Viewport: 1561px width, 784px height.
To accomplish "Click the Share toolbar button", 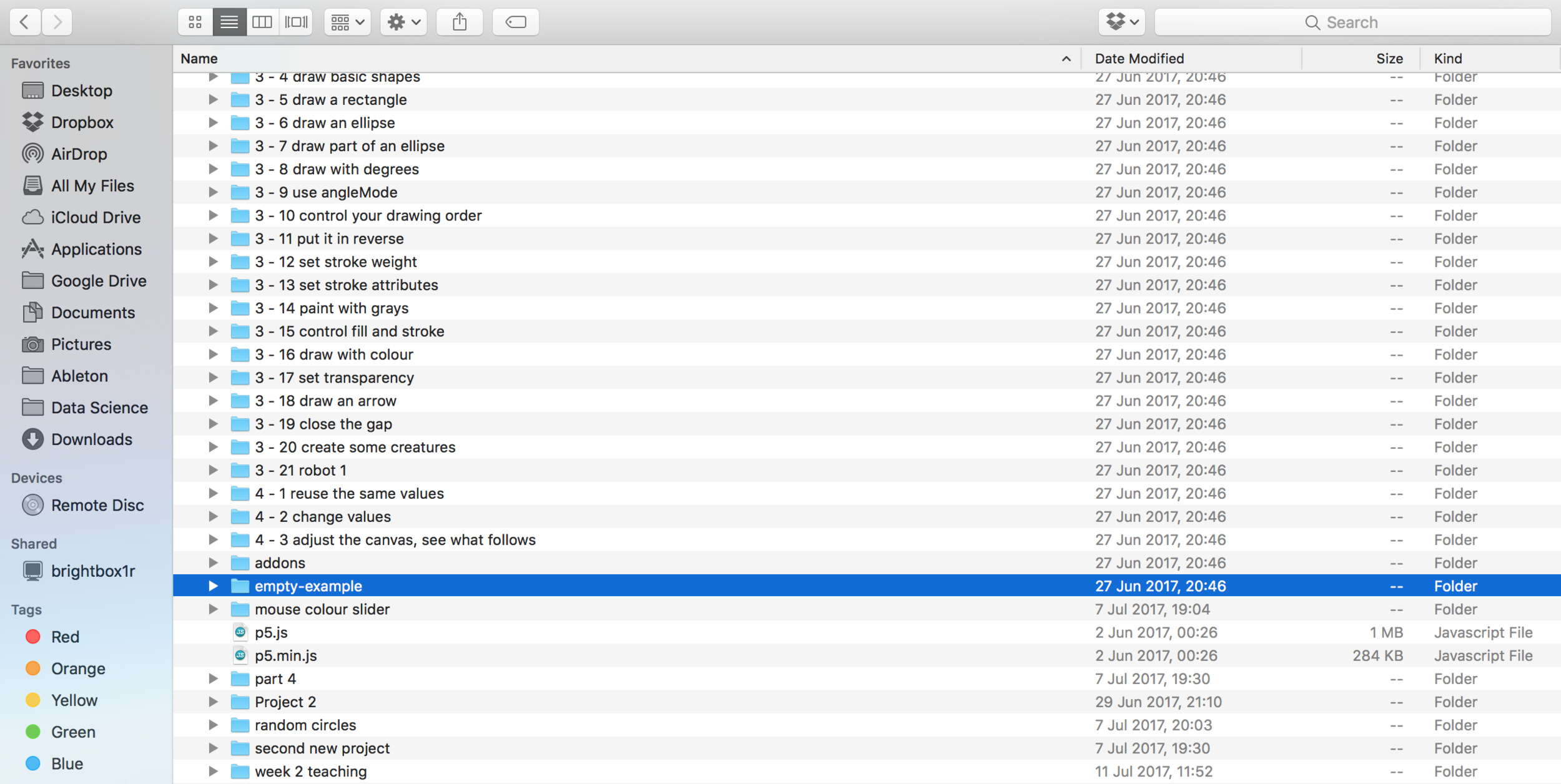I will 460,22.
